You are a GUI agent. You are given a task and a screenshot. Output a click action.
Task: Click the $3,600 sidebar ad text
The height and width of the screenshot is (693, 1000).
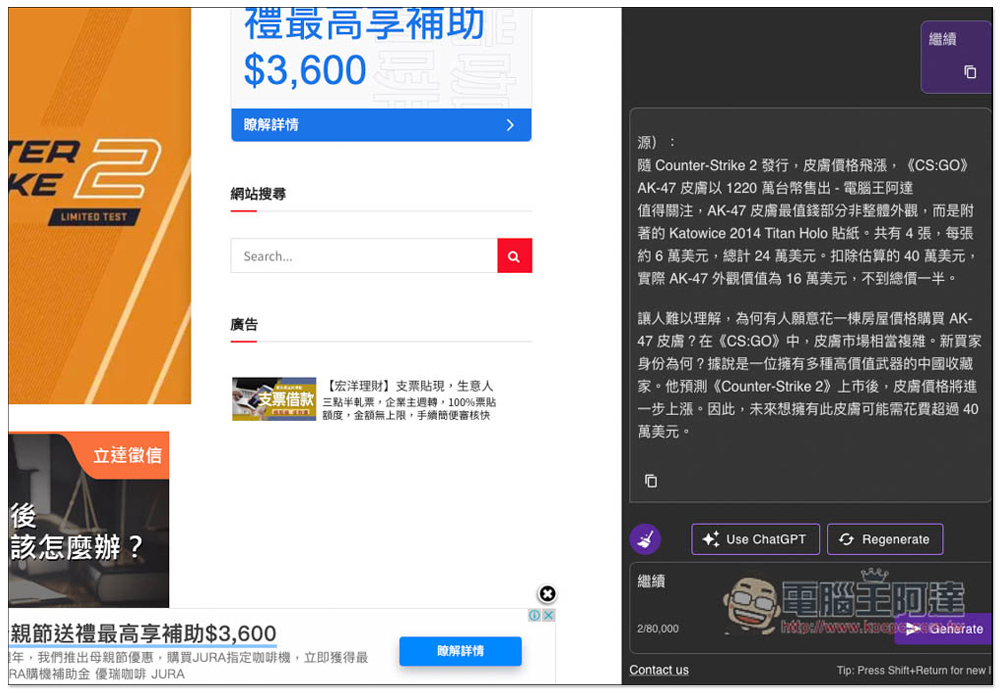coord(305,69)
